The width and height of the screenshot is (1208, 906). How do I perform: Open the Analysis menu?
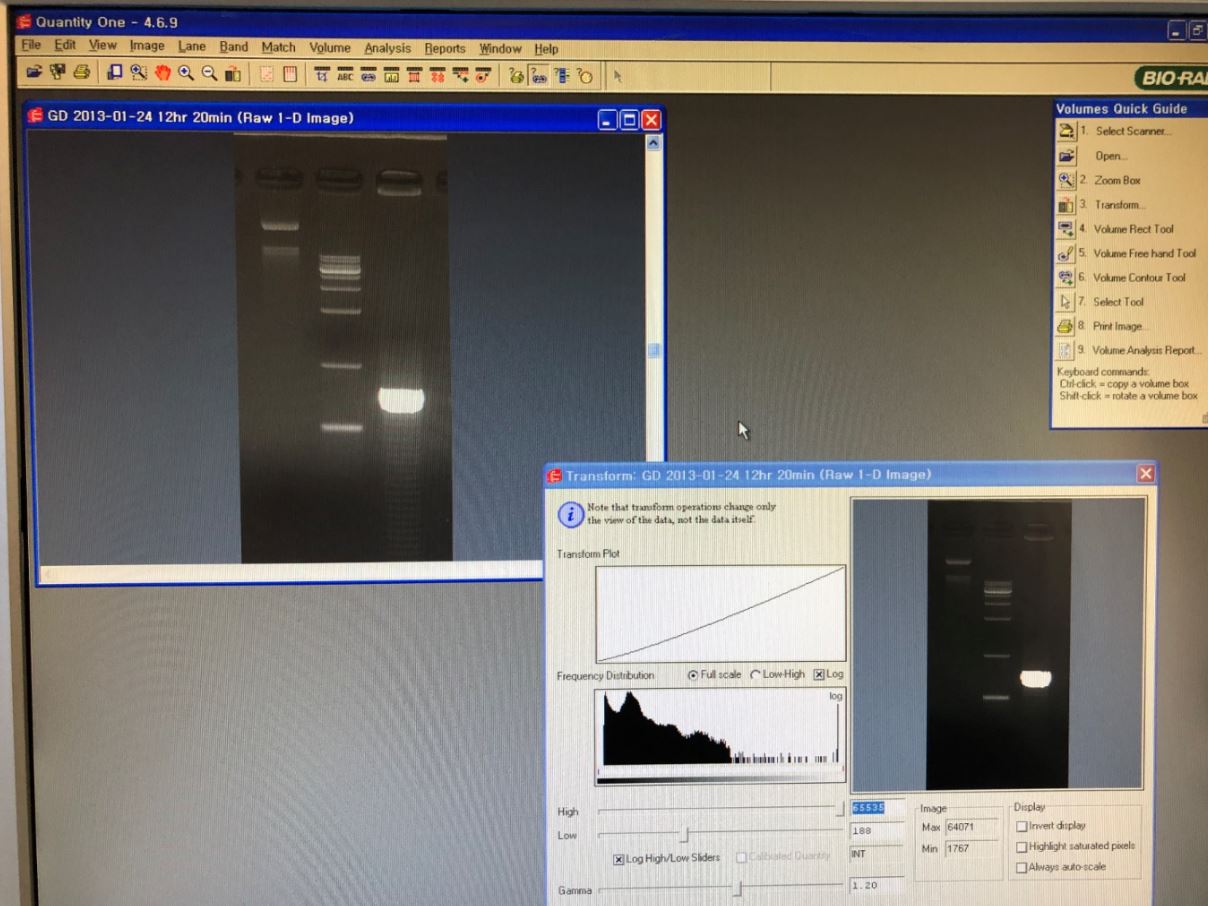click(x=387, y=48)
